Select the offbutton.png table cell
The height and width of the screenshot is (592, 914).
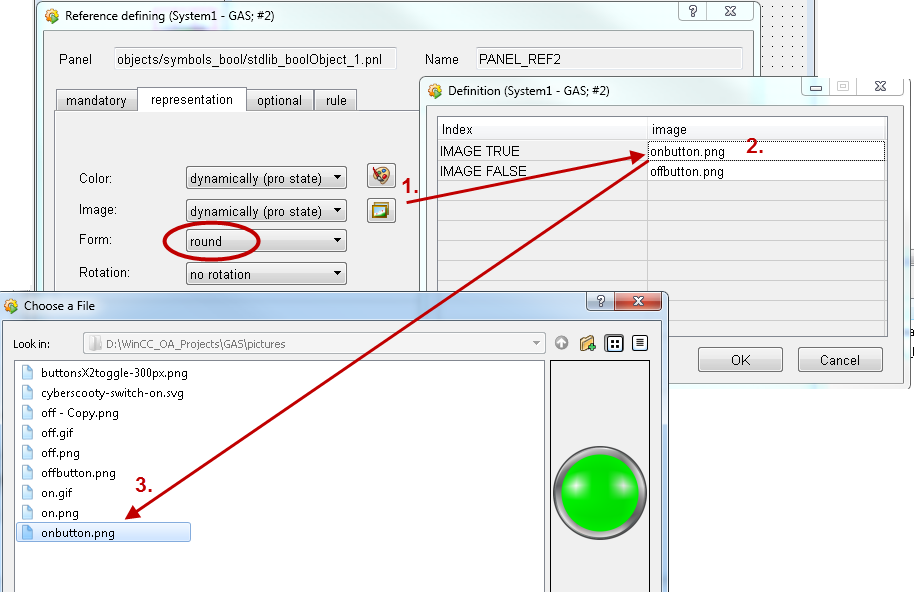[x=766, y=171]
